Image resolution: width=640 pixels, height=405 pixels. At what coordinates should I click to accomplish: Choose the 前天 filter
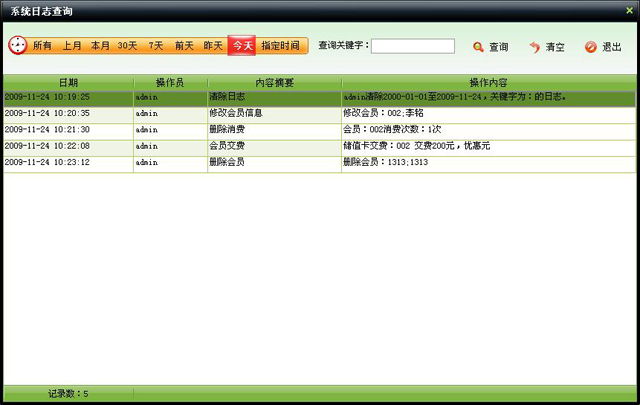(x=184, y=46)
